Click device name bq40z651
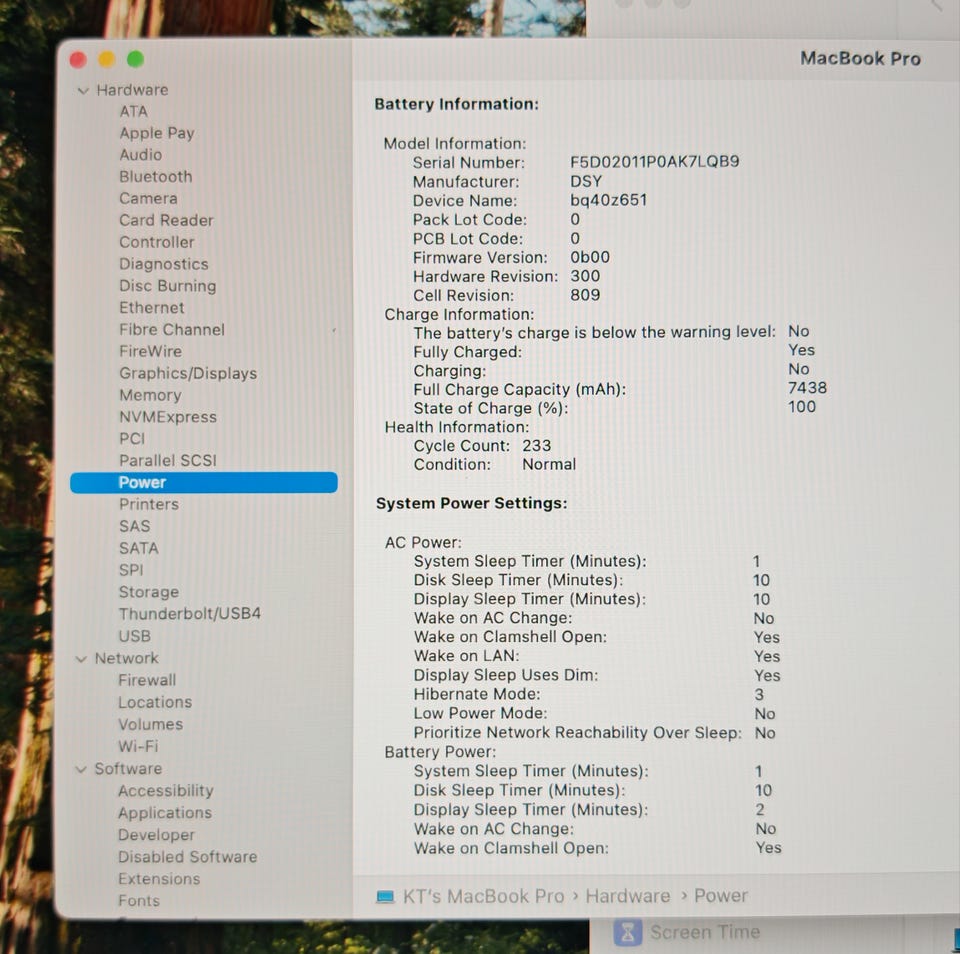Image resolution: width=960 pixels, height=954 pixels. (x=609, y=200)
